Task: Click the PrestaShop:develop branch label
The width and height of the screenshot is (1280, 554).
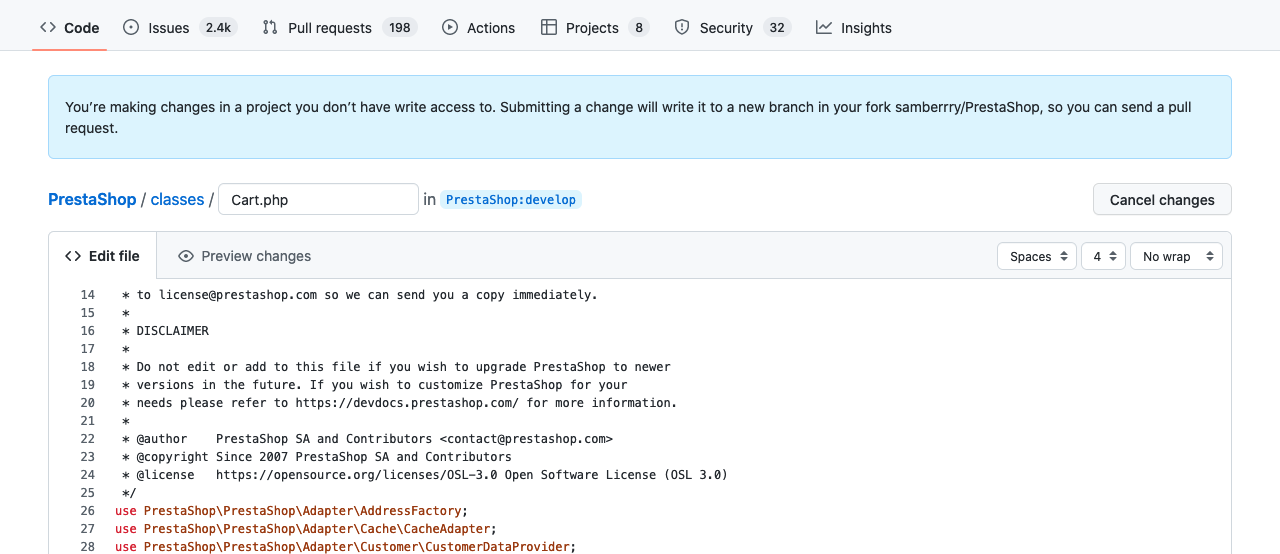Action: (511, 199)
